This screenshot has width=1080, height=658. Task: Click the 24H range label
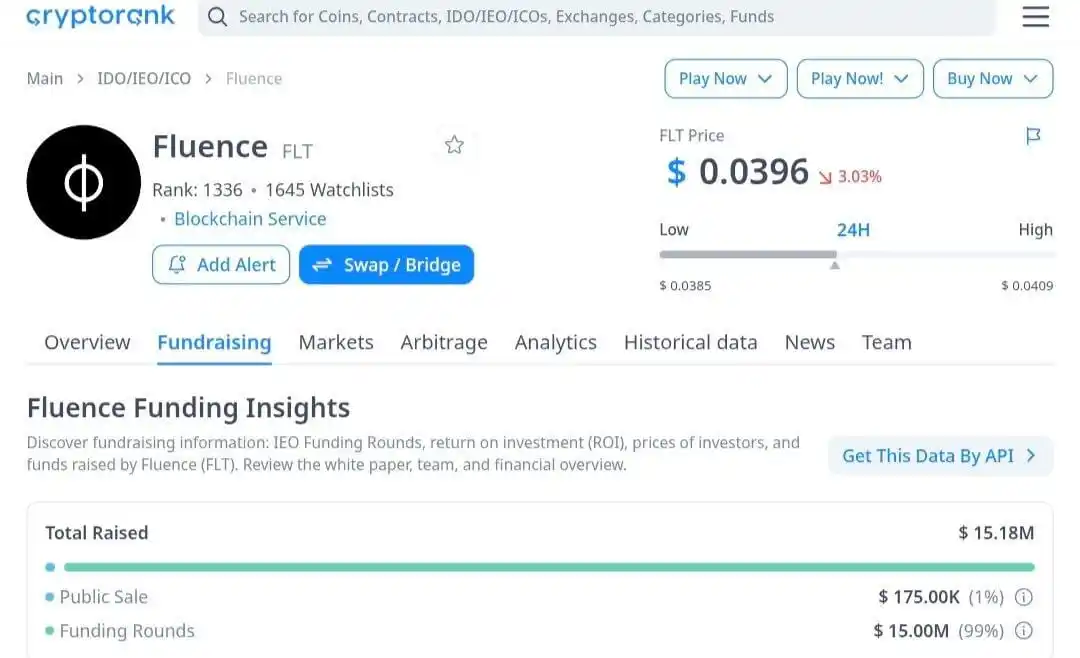853,229
